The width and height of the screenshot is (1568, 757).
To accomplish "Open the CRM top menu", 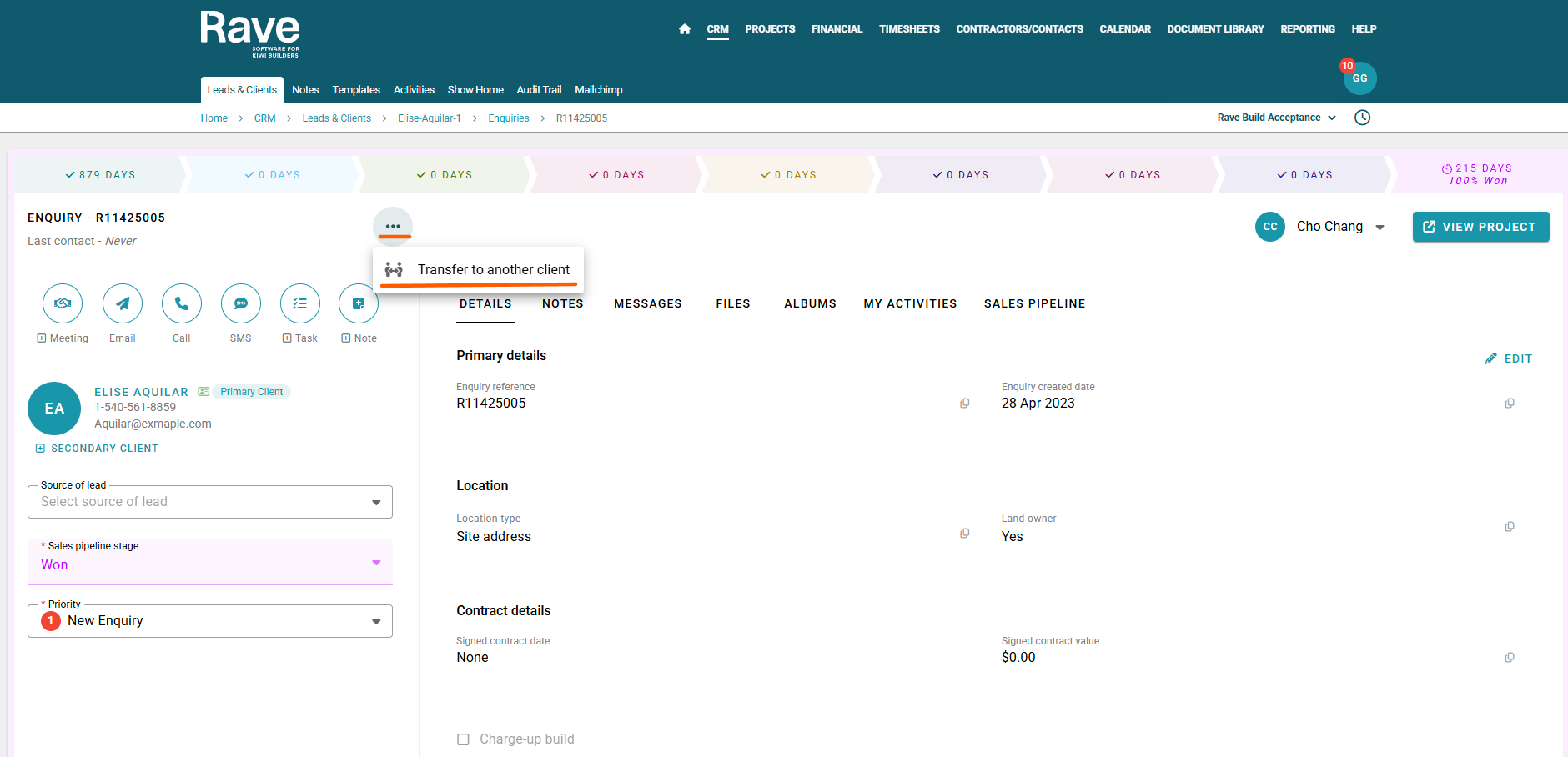I will 718,29.
